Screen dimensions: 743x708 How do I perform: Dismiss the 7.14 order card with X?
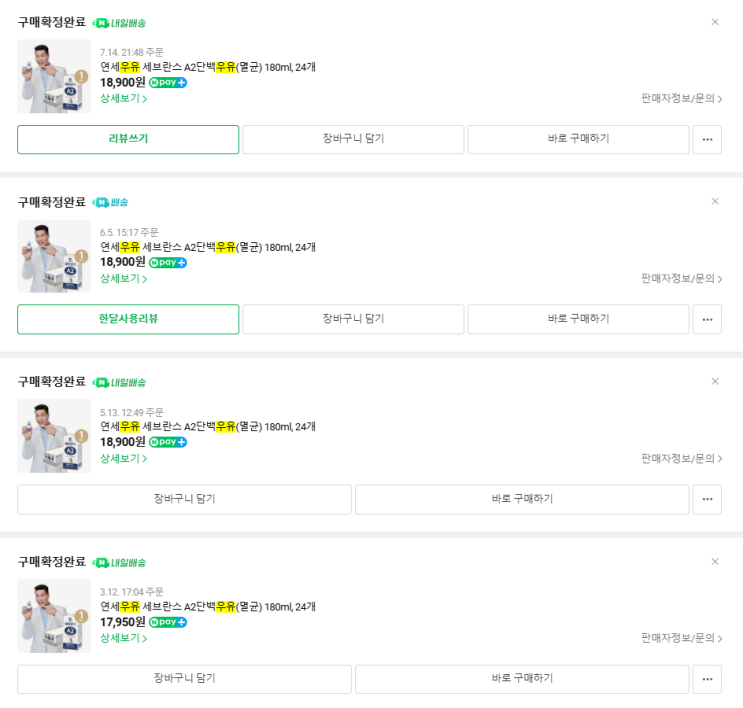coord(715,22)
